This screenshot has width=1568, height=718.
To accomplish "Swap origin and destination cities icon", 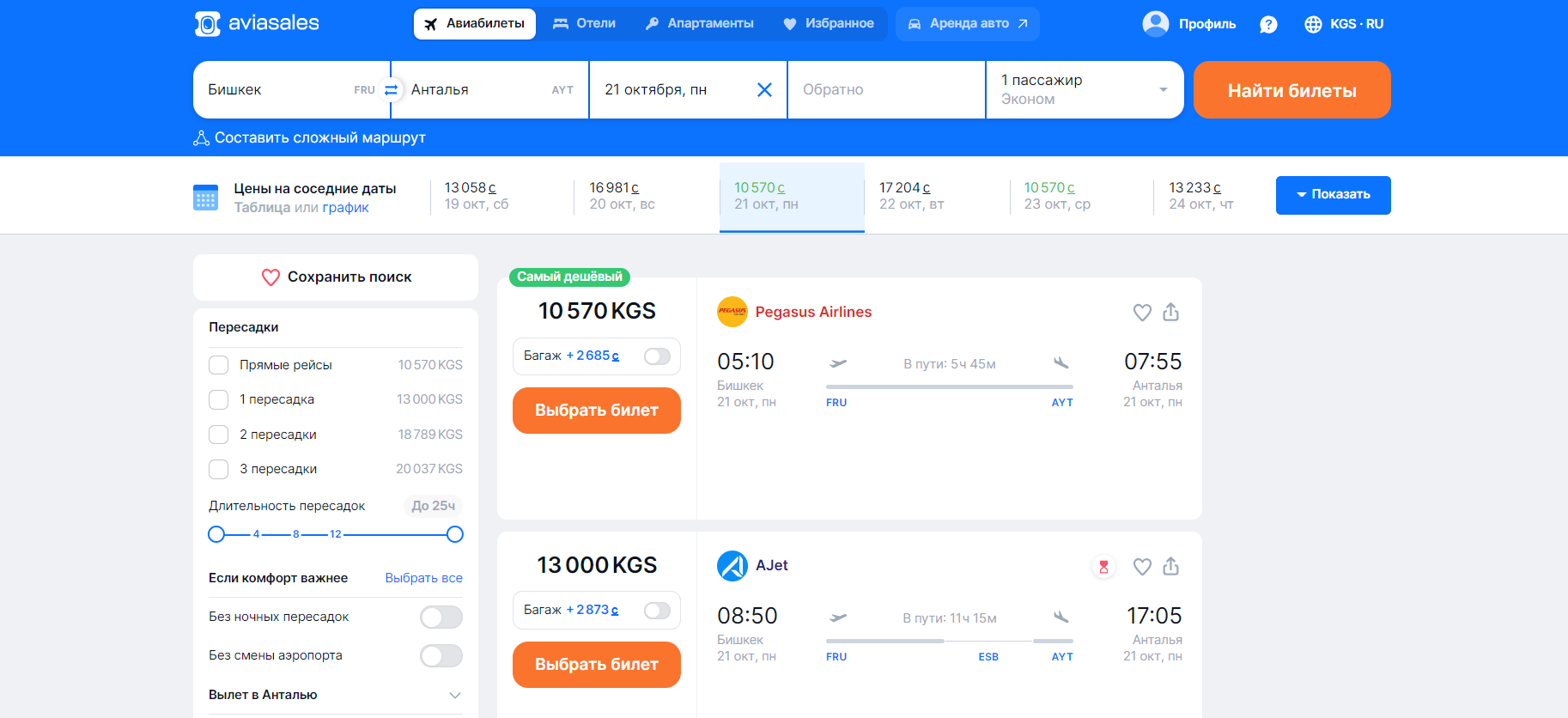I will [391, 89].
